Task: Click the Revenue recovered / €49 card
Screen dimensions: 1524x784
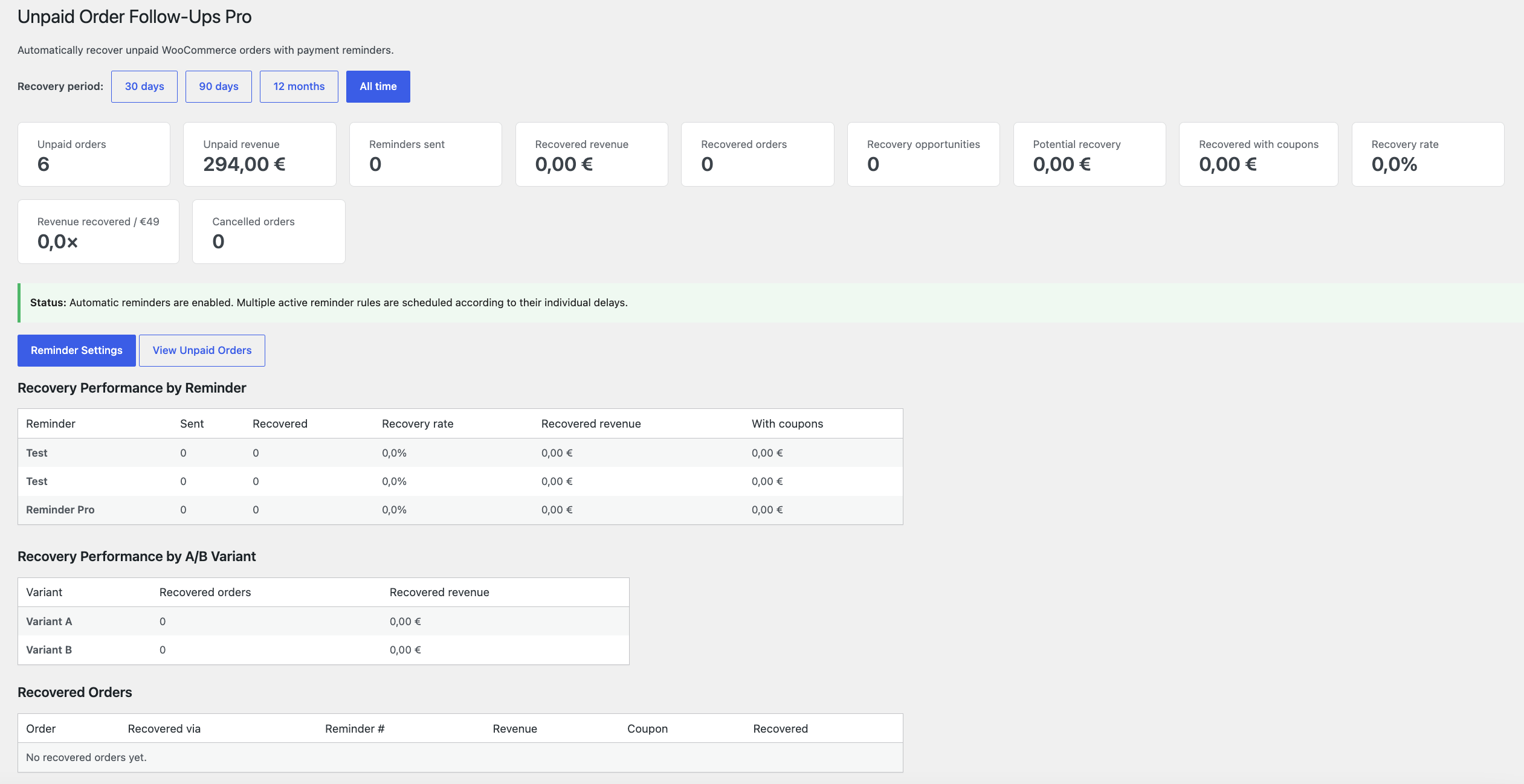Action: click(98, 232)
